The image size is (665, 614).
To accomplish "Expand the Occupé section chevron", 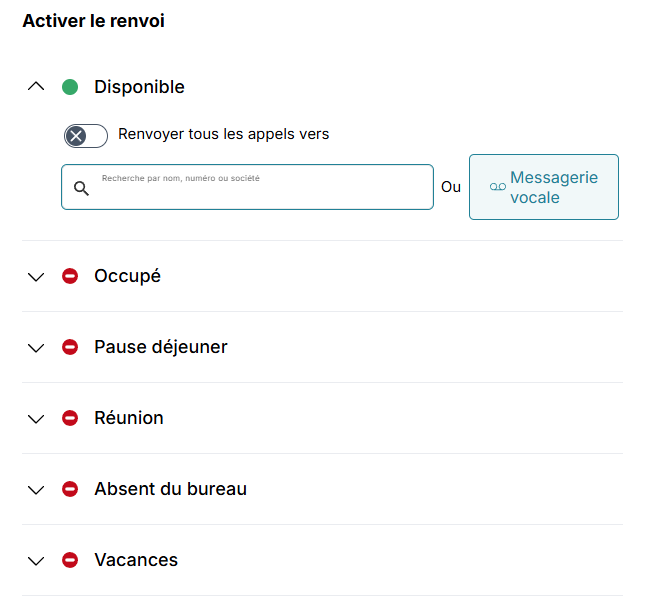I will tap(37, 277).
